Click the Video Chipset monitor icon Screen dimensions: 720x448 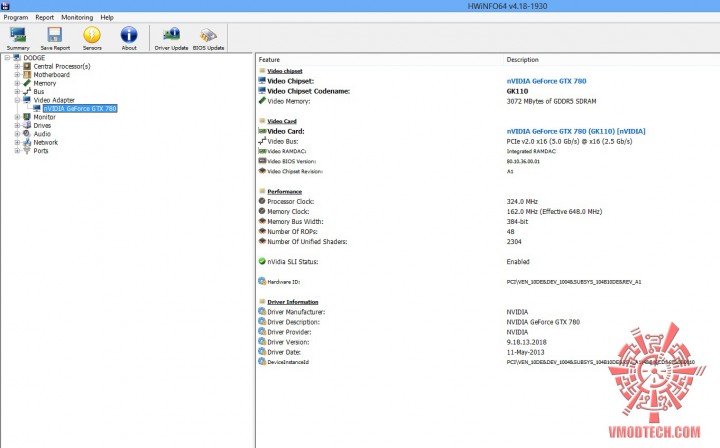[262, 81]
